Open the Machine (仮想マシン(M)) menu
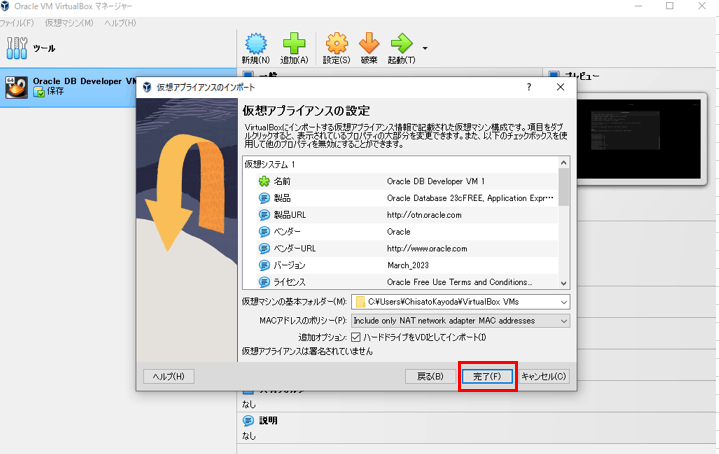Viewport: 719px width, 454px height. pos(69,23)
